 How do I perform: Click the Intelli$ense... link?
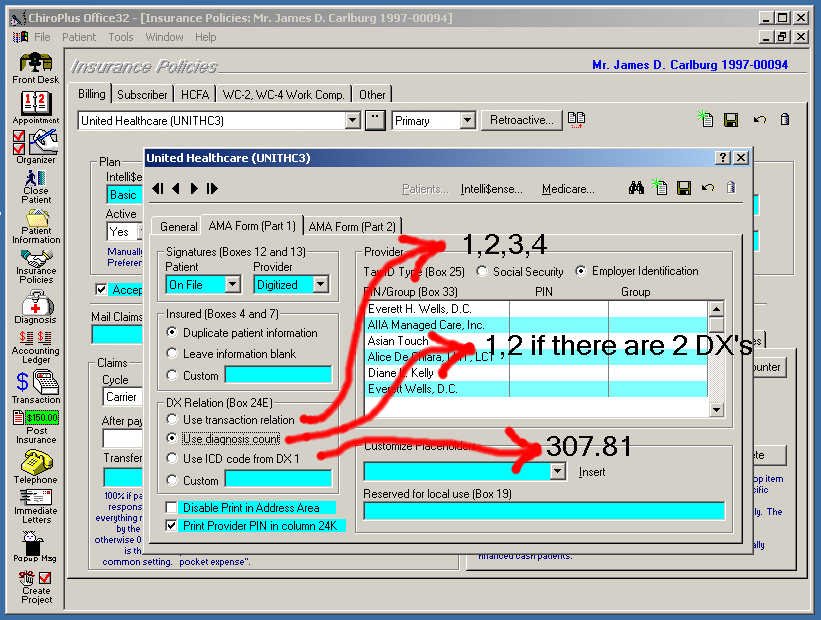pyautogui.click(x=491, y=189)
